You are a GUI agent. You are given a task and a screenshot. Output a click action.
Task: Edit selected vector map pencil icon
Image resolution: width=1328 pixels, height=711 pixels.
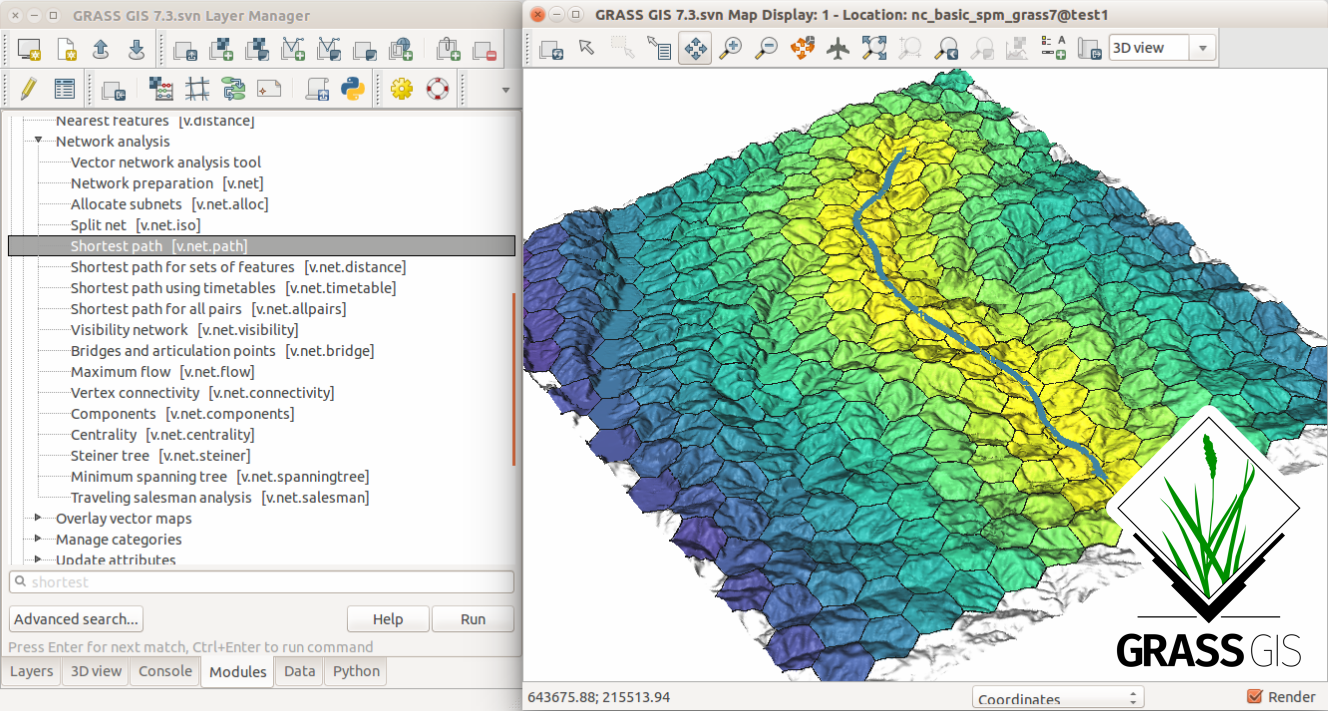28,89
